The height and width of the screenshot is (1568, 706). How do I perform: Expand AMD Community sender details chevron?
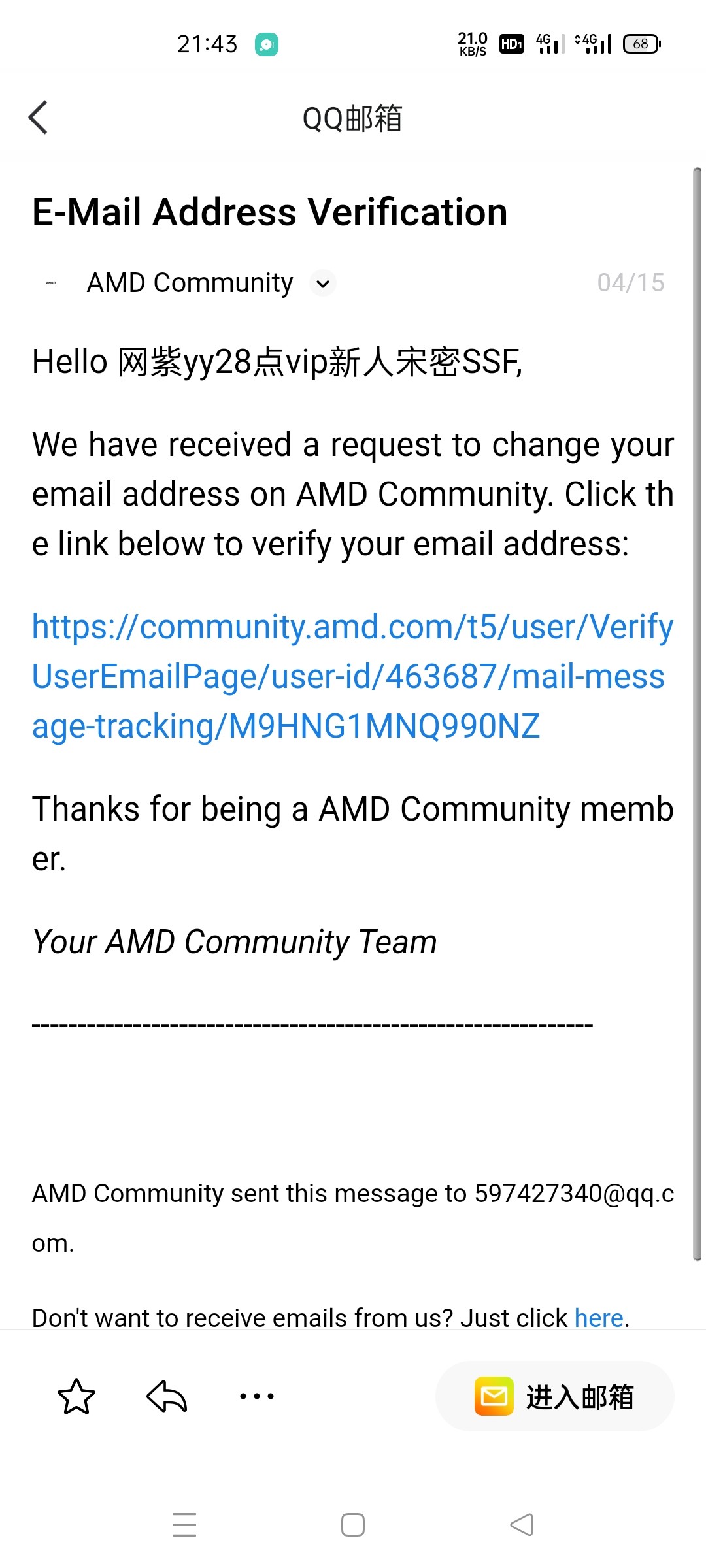point(323,284)
